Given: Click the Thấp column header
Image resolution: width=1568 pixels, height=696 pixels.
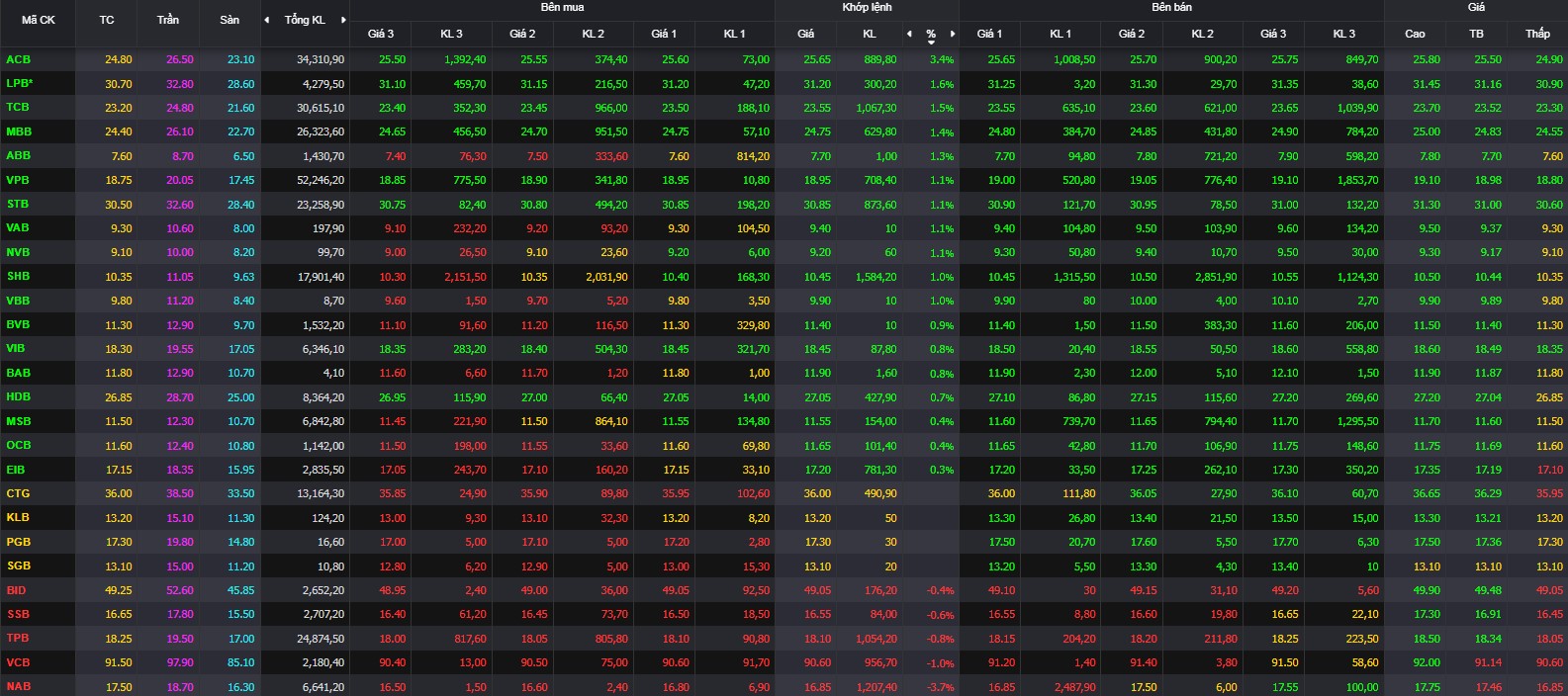Looking at the screenshot, I should 1537,34.
